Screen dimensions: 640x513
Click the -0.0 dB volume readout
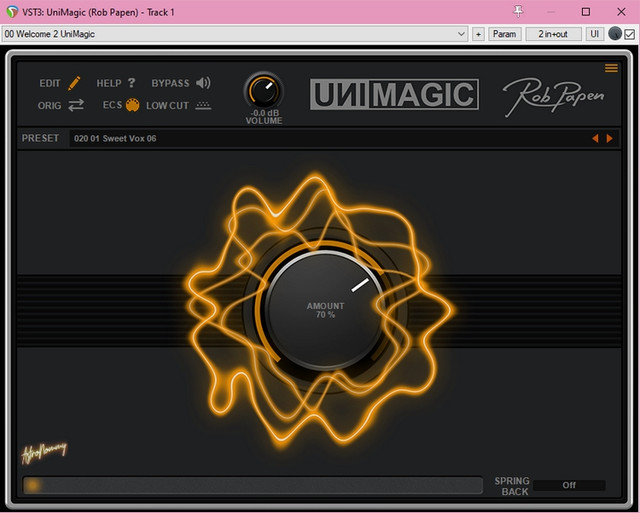[x=264, y=113]
